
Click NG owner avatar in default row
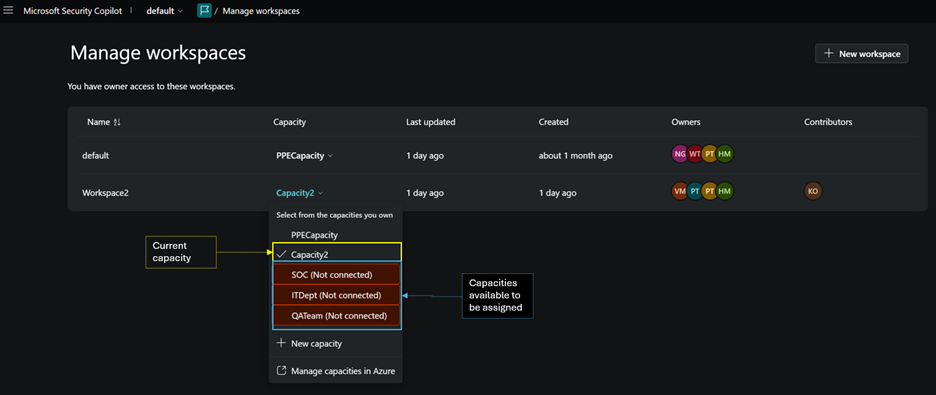tap(680, 155)
